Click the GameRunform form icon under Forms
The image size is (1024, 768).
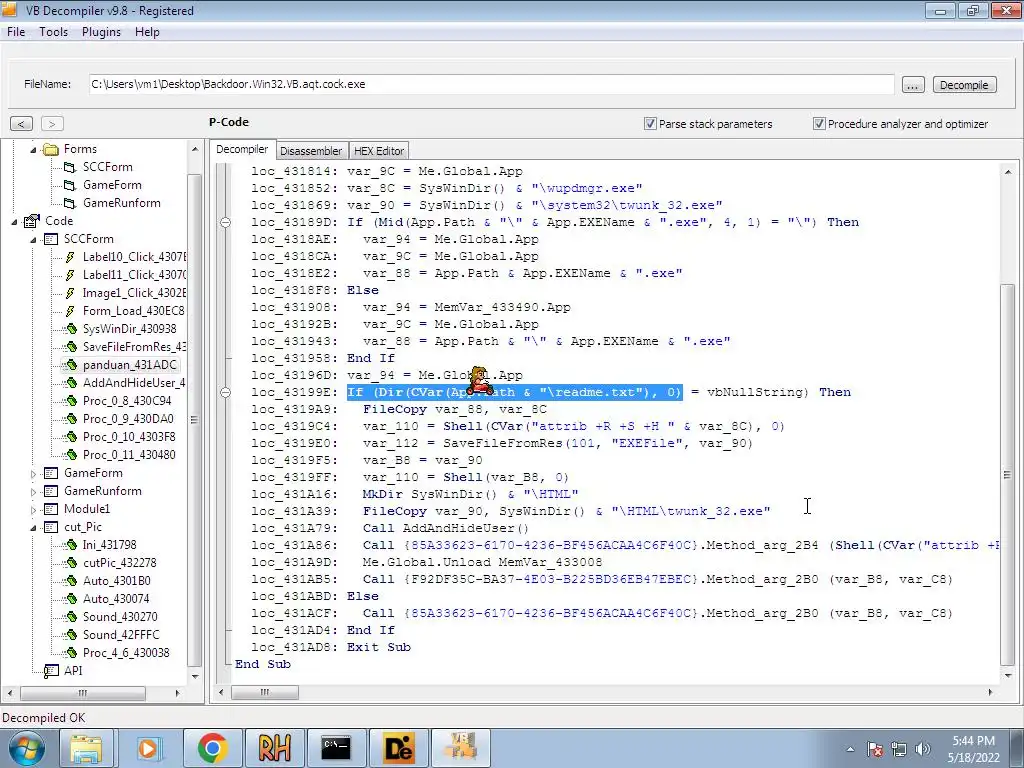click(69, 203)
